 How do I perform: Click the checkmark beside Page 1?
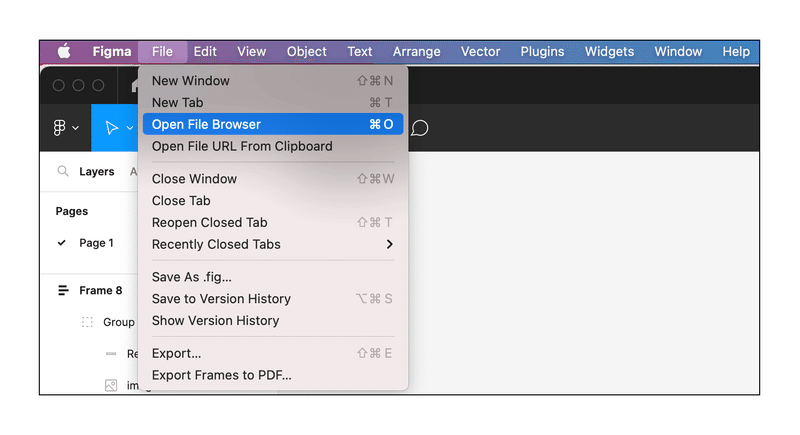pos(62,243)
